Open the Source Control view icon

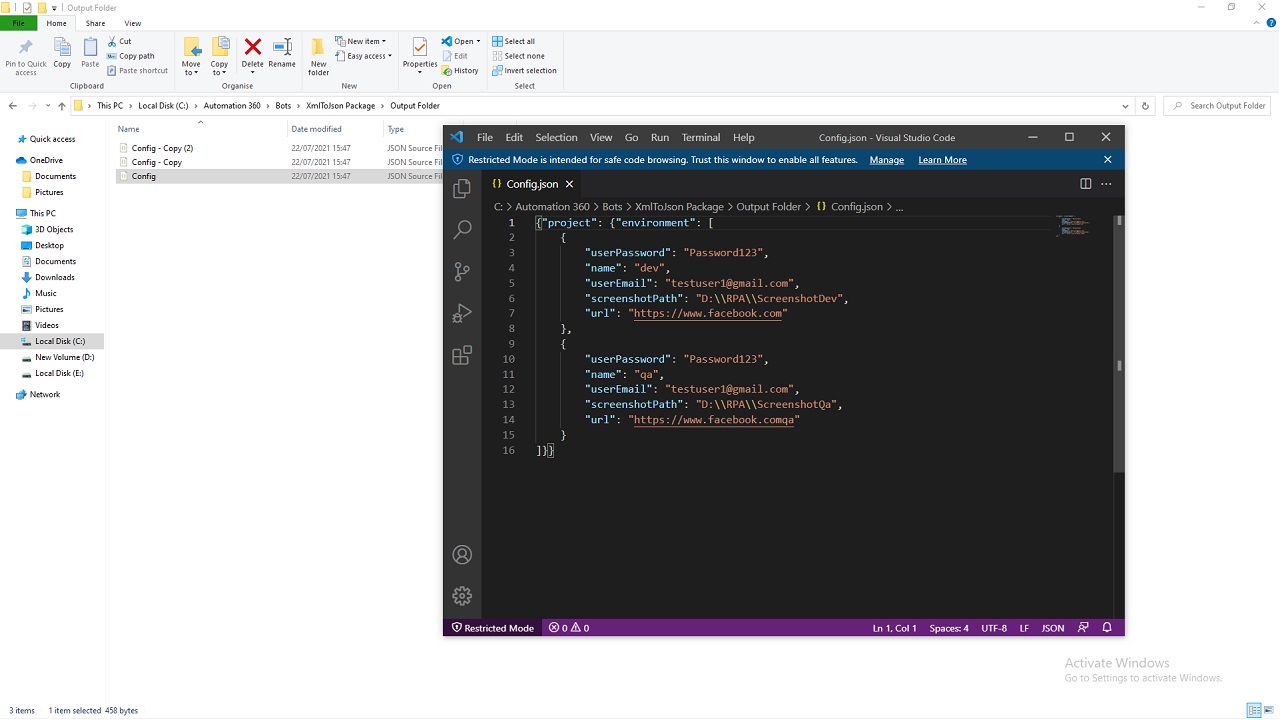click(x=462, y=271)
